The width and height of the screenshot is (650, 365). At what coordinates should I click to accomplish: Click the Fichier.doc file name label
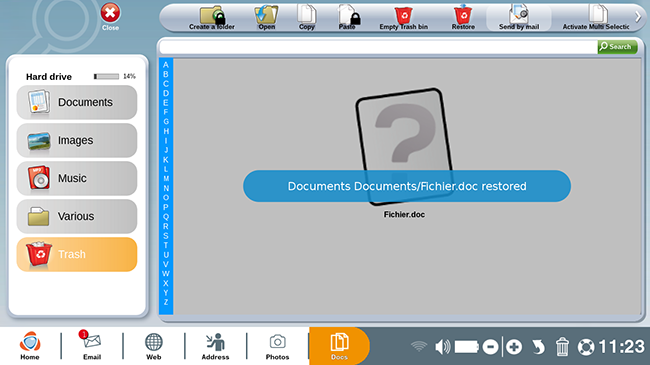coord(404,214)
